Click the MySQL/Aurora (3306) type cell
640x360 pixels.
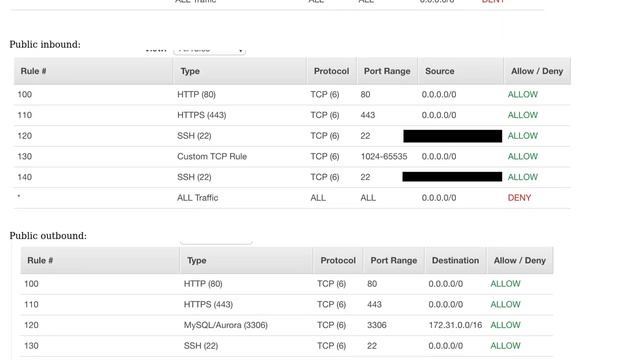[226, 325]
